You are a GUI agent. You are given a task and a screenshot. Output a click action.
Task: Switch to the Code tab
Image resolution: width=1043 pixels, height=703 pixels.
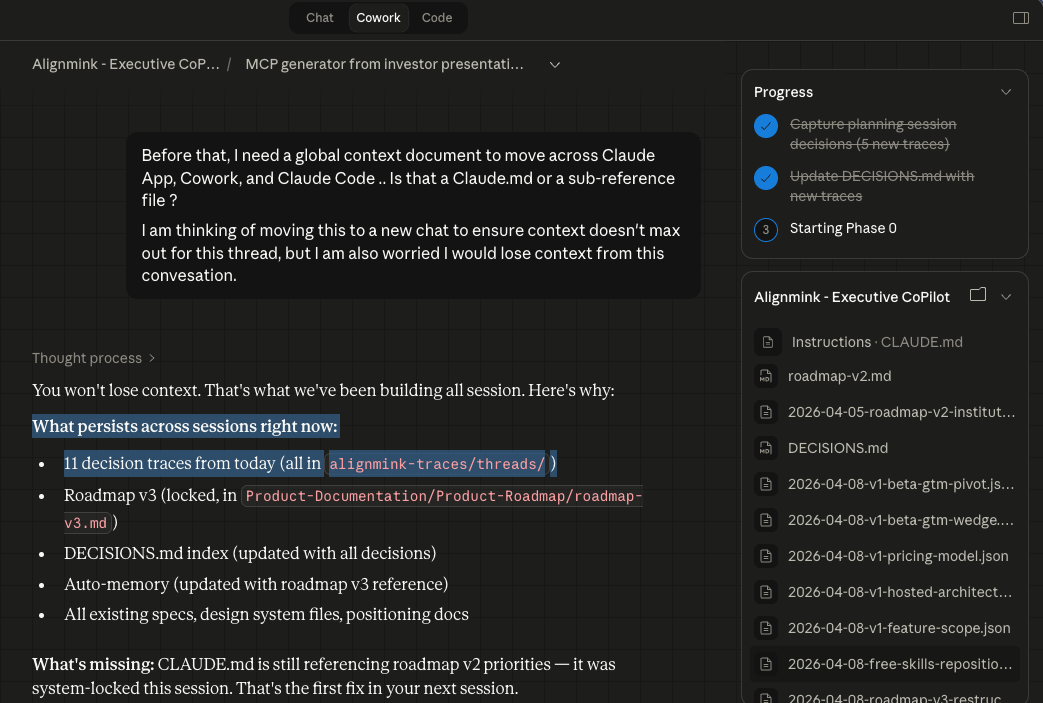[436, 18]
